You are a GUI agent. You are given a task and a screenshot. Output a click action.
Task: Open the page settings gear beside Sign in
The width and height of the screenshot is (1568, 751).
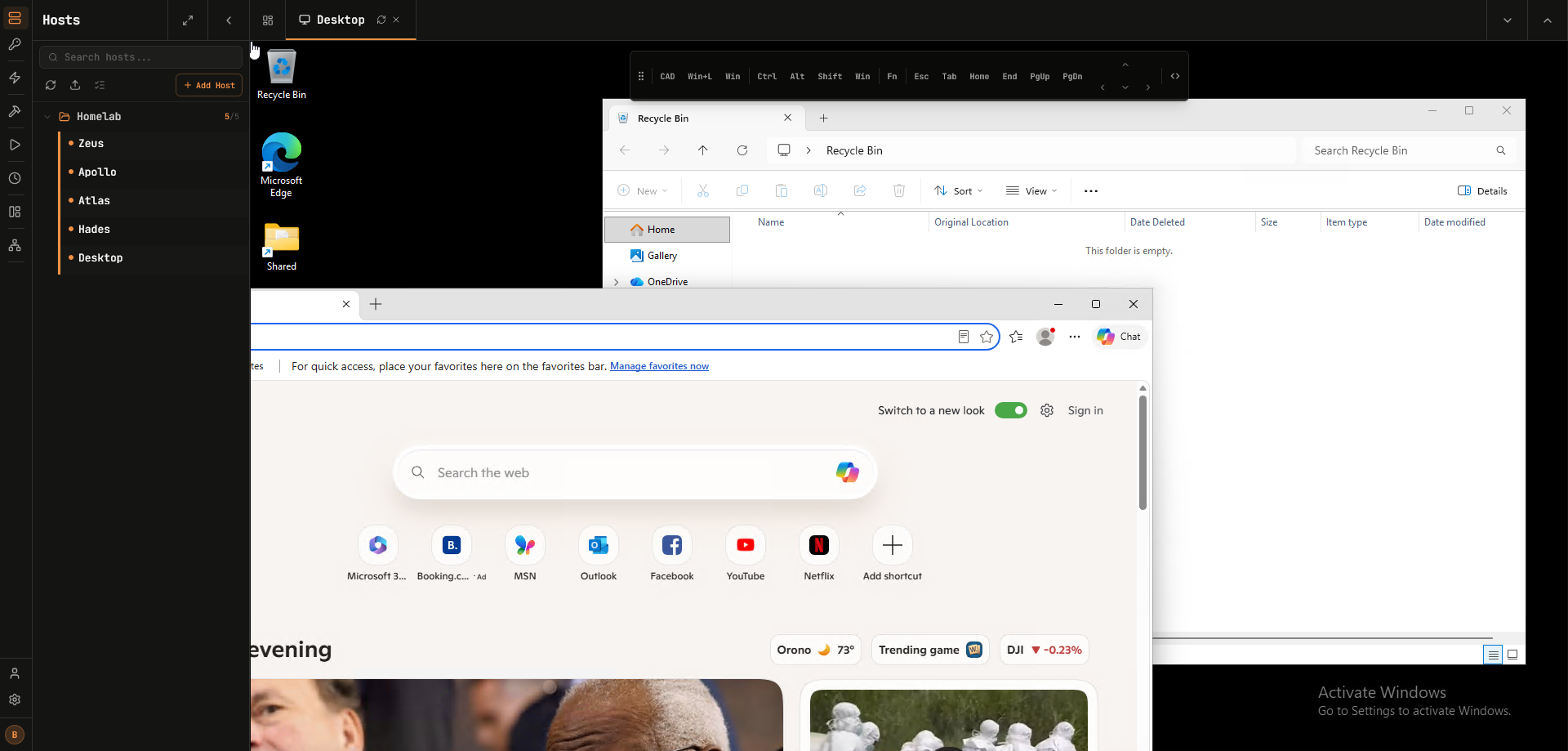(1047, 410)
